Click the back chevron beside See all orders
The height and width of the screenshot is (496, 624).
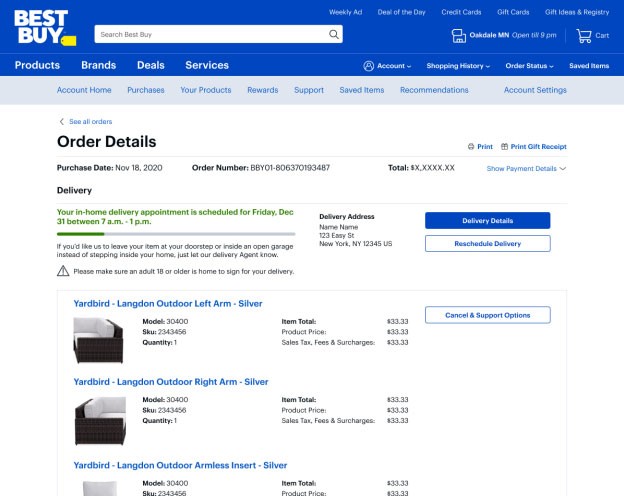point(61,122)
